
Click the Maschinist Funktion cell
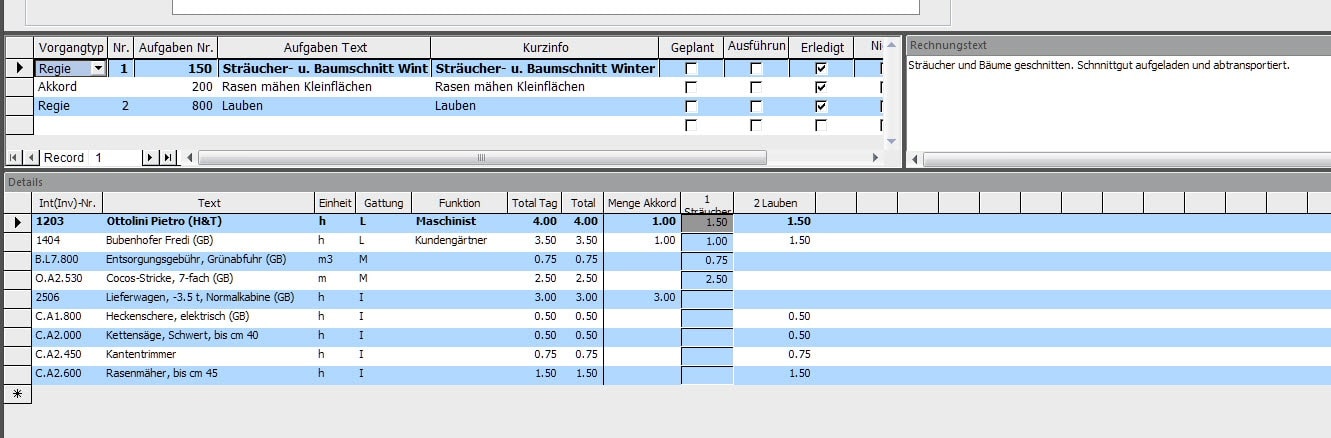click(x=459, y=222)
